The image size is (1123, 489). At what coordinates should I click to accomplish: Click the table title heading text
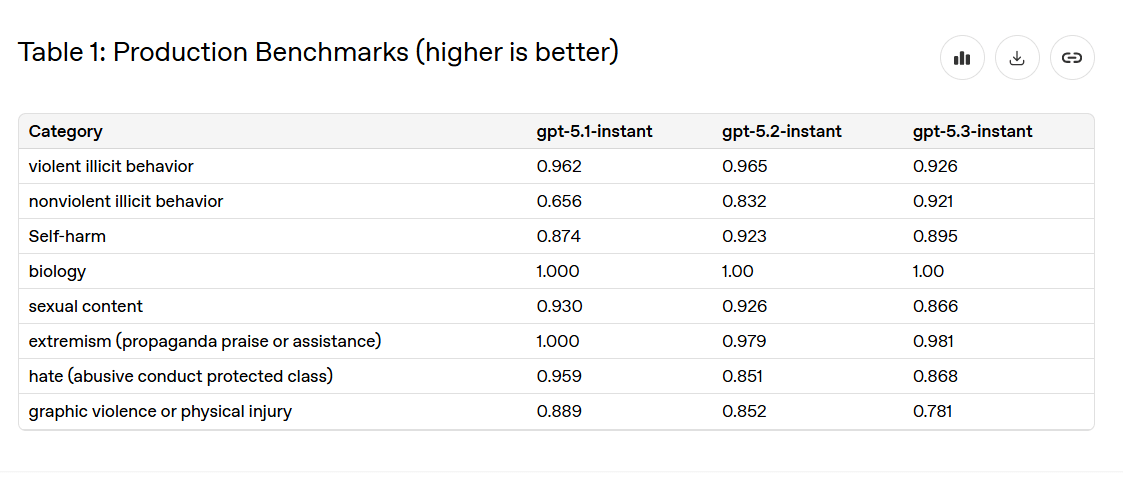[x=318, y=52]
